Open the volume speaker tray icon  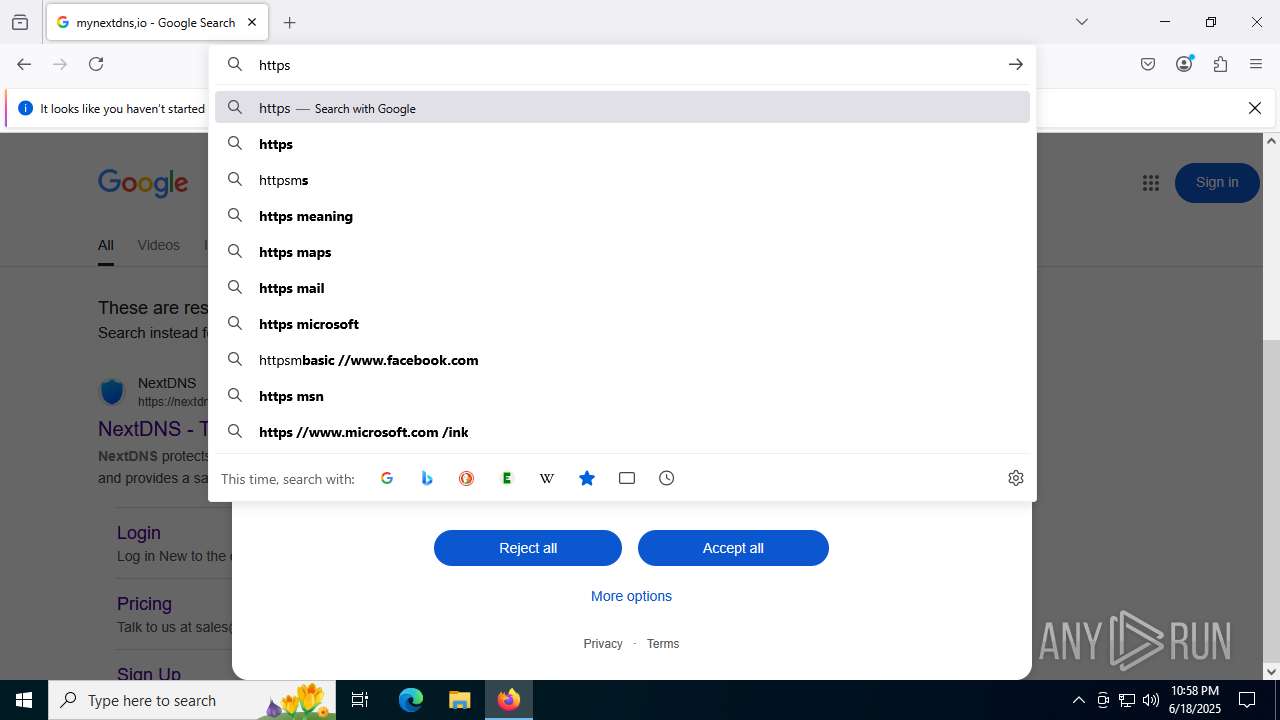(1151, 700)
